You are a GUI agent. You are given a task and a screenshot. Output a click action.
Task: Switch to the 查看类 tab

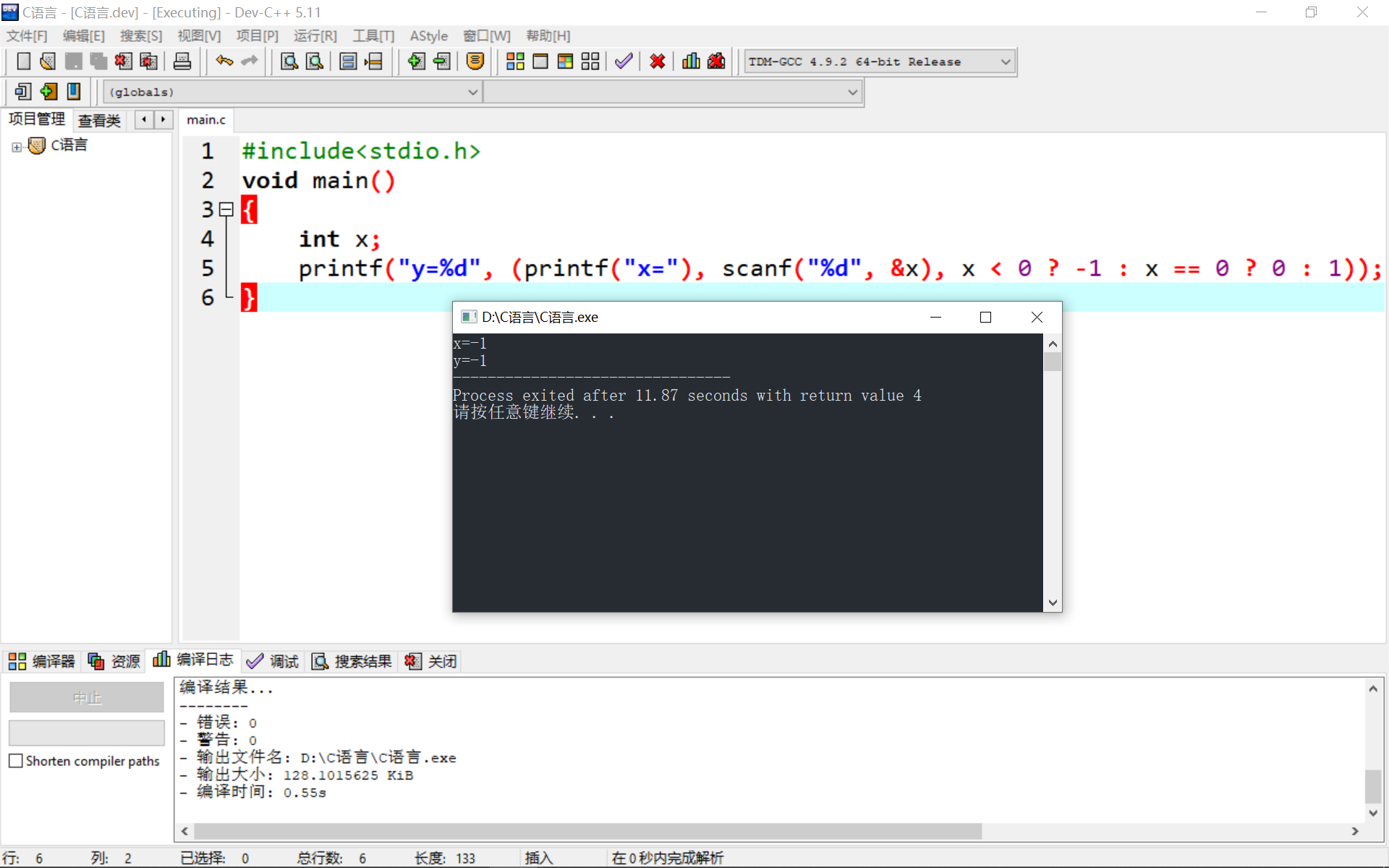click(x=99, y=120)
